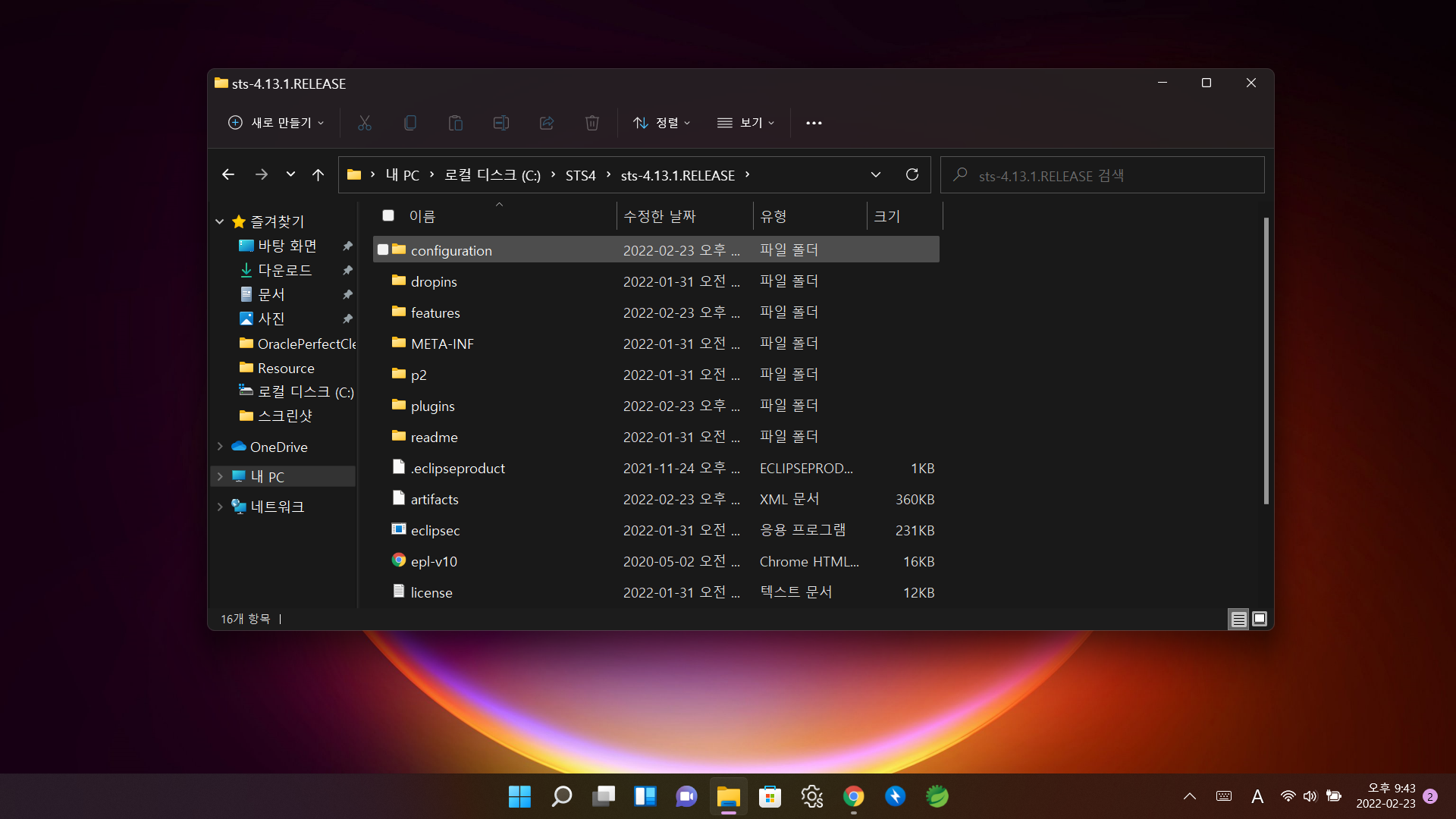1456x819 pixels.
Task: Tick the select-all checkbox in header
Action: click(x=388, y=216)
